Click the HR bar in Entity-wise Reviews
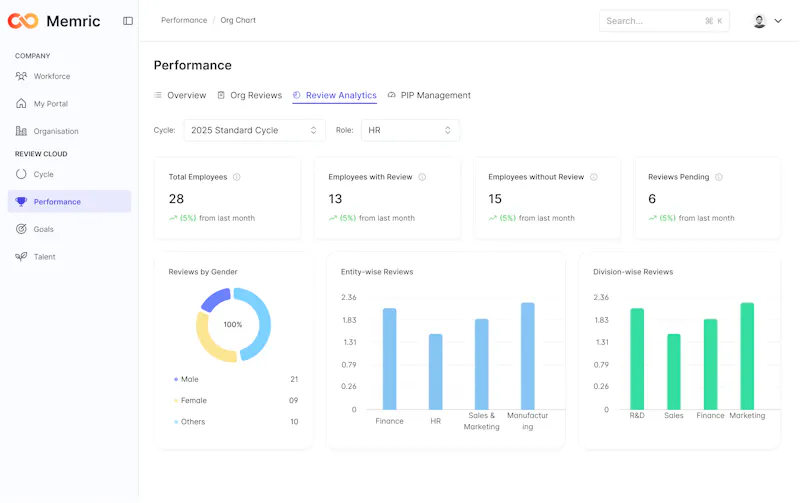 [435, 371]
